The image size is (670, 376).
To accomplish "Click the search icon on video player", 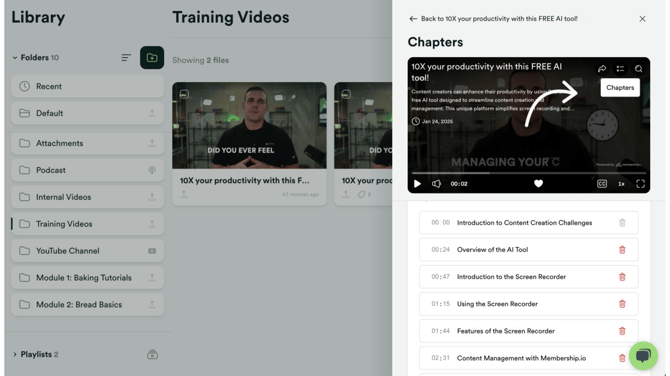I will point(638,69).
